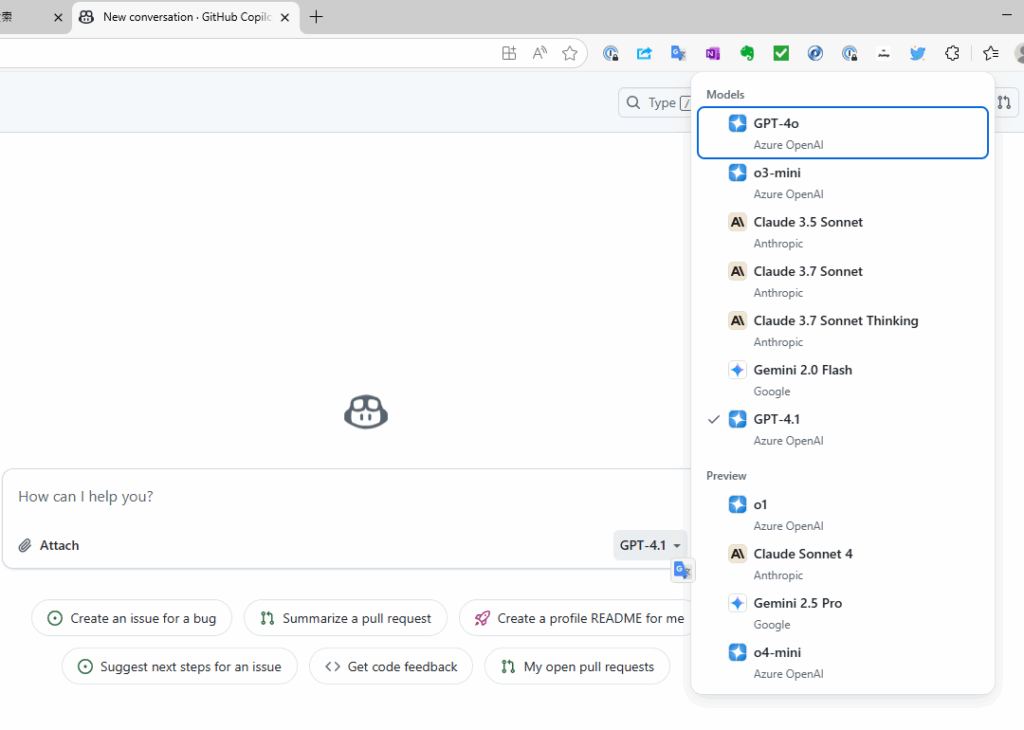The height and width of the screenshot is (730, 1024).
Task: Click the Twitter bird extension icon
Action: click(x=918, y=54)
